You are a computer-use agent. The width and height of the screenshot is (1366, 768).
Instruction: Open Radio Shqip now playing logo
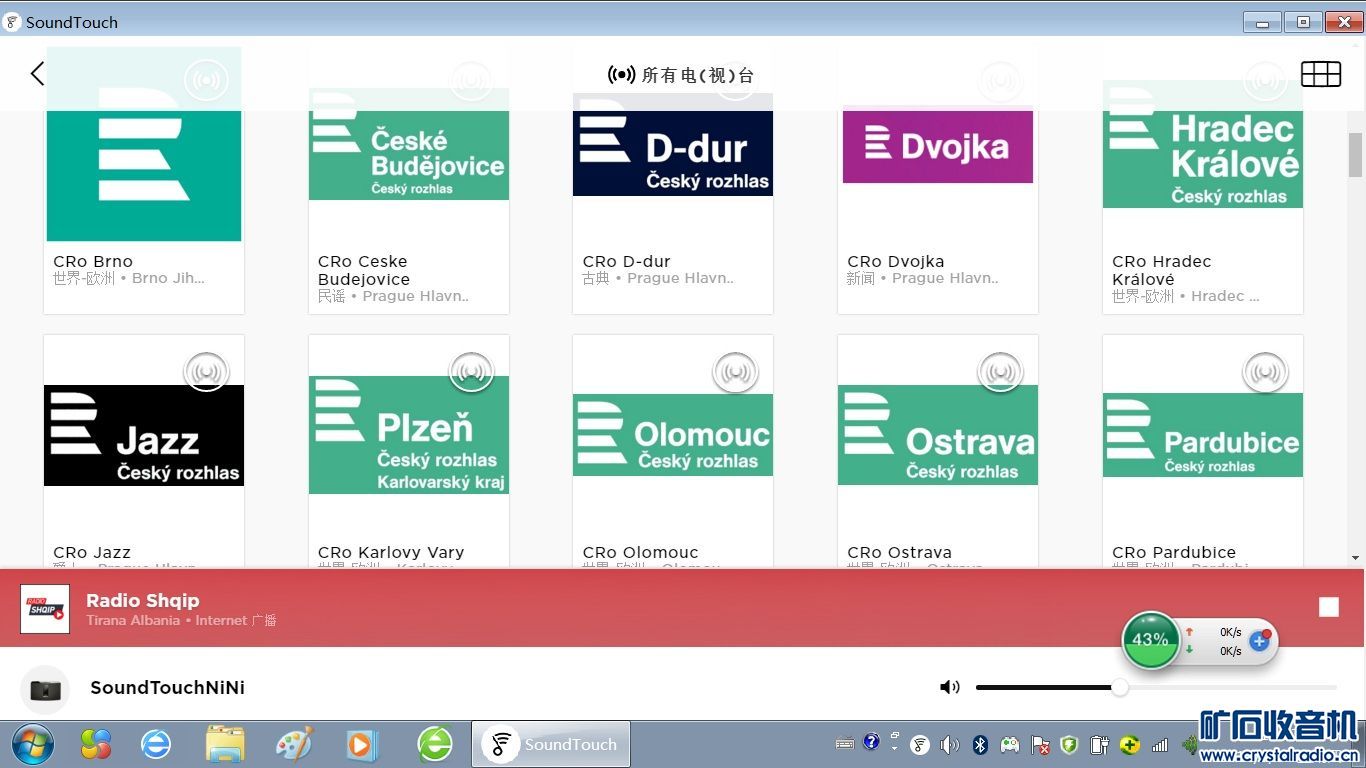click(x=45, y=609)
